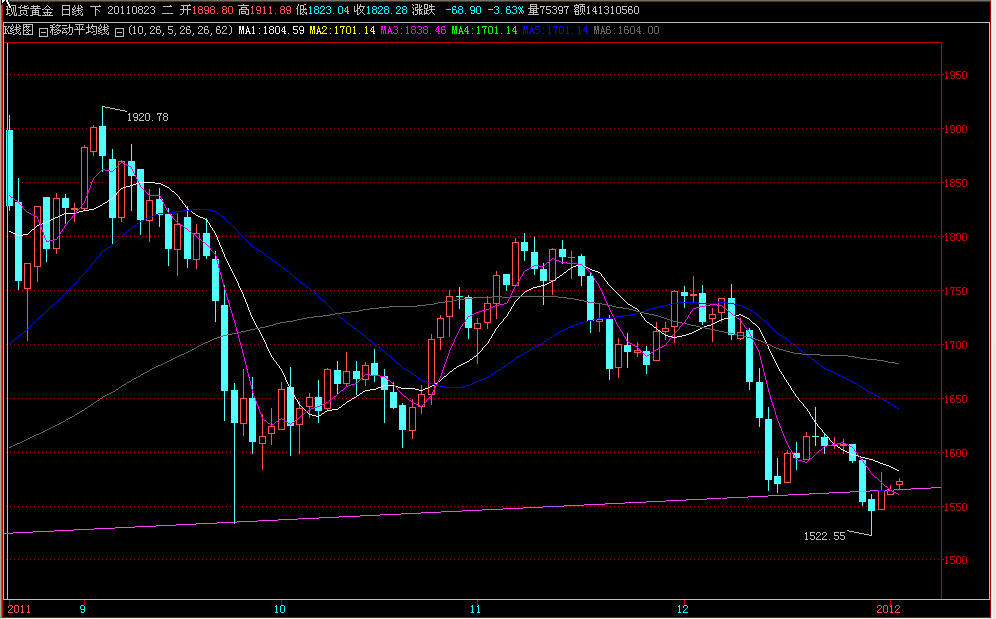
Task: Click the 1900 price axis label
Action: [x=955, y=130]
